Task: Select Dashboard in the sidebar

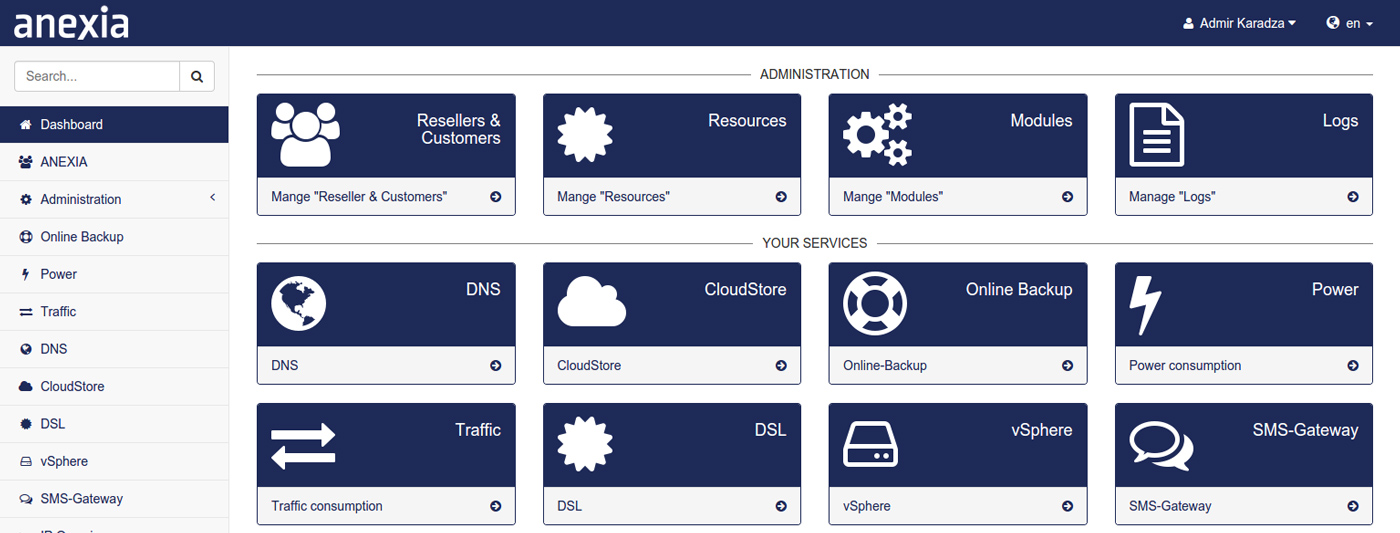Action: click(x=114, y=125)
